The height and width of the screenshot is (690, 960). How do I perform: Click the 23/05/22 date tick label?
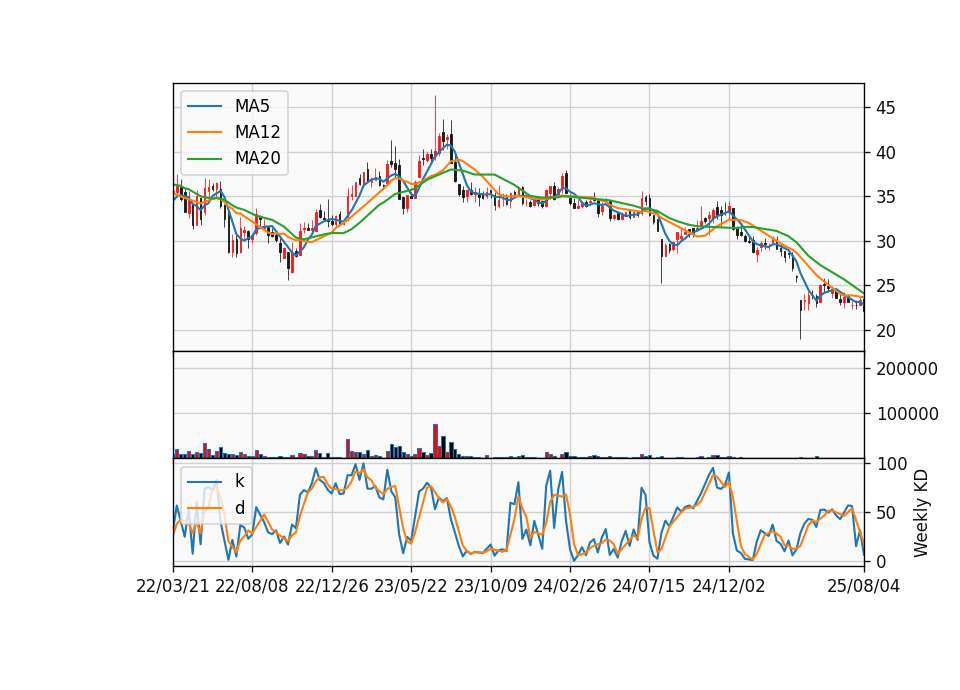click(411, 586)
